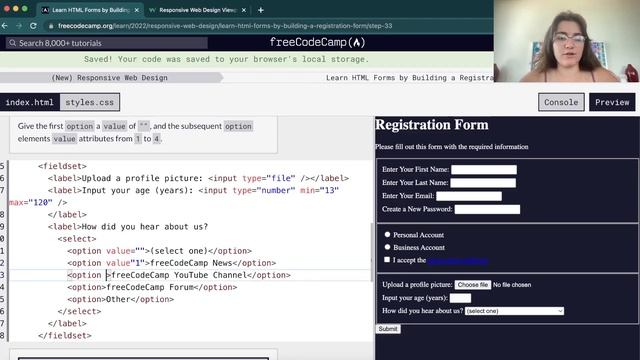Click the freeCodeCamp logo in the header
The width and height of the screenshot is (640, 360).
tap(317, 42)
